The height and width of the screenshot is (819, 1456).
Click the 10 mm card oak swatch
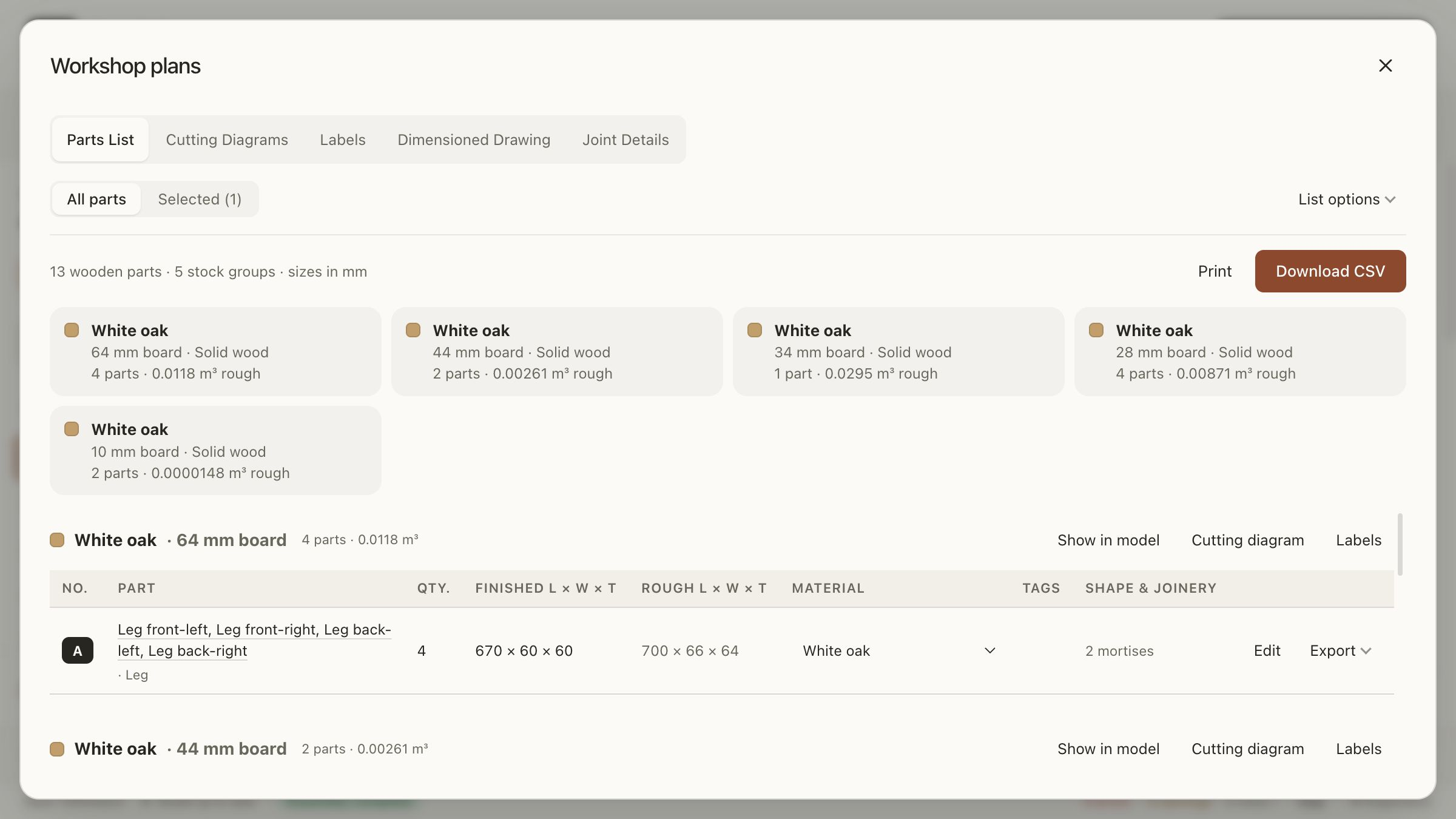(x=72, y=429)
